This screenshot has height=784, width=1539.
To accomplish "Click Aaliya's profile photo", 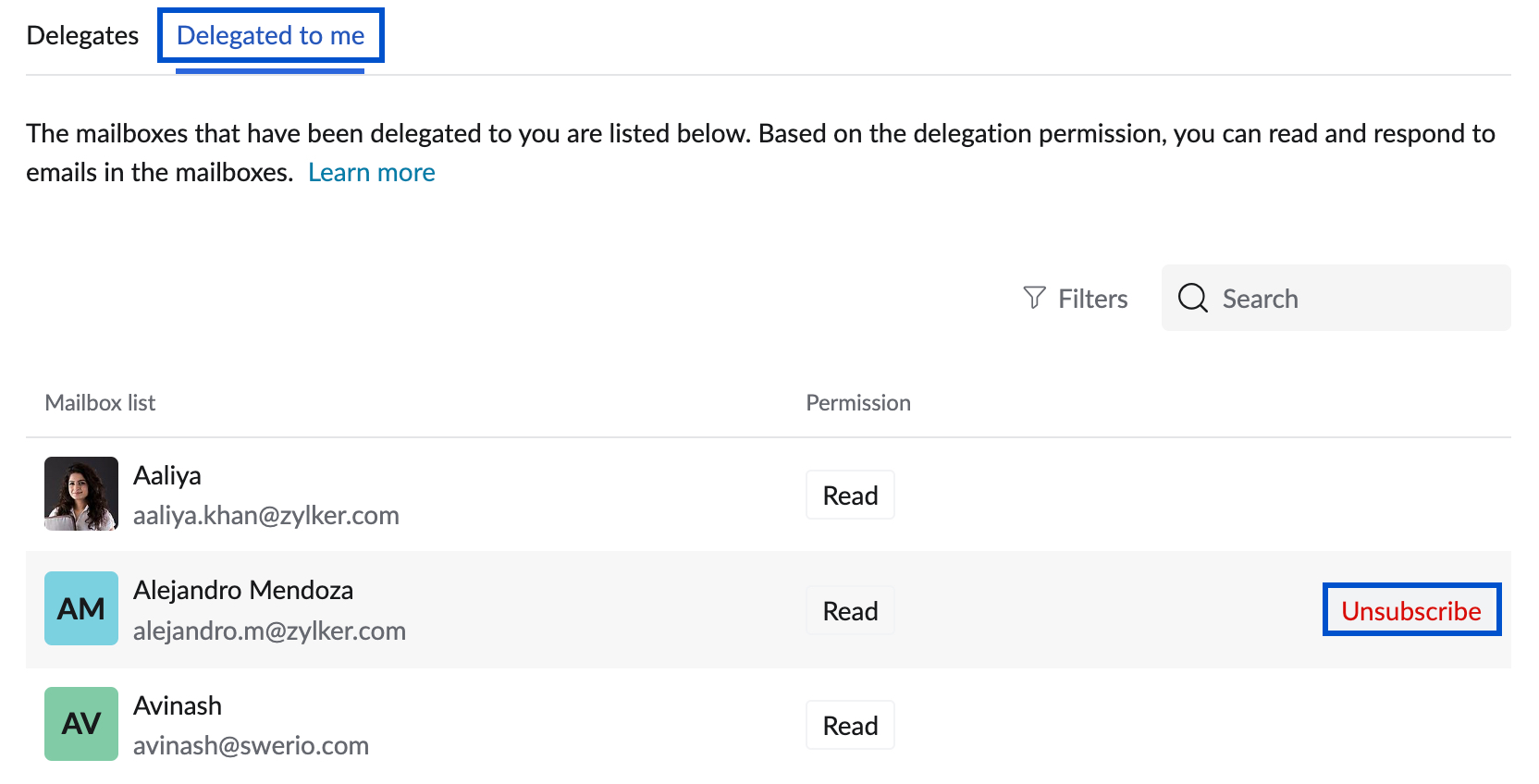I will pos(81,494).
